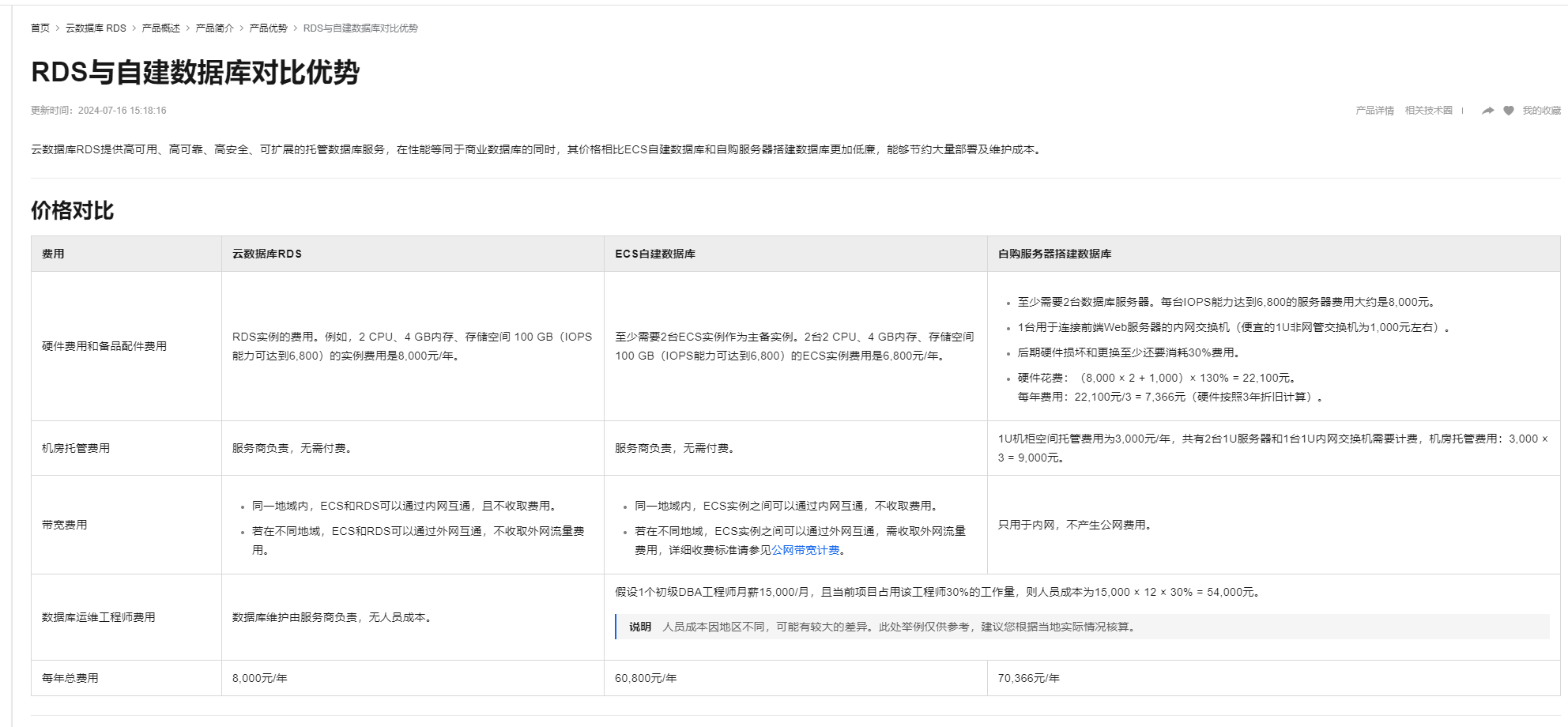This screenshot has width=1568, height=727.
Task: Click the intro paragraph starting 云数据库RDS提供高可用
Action: pos(537,149)
